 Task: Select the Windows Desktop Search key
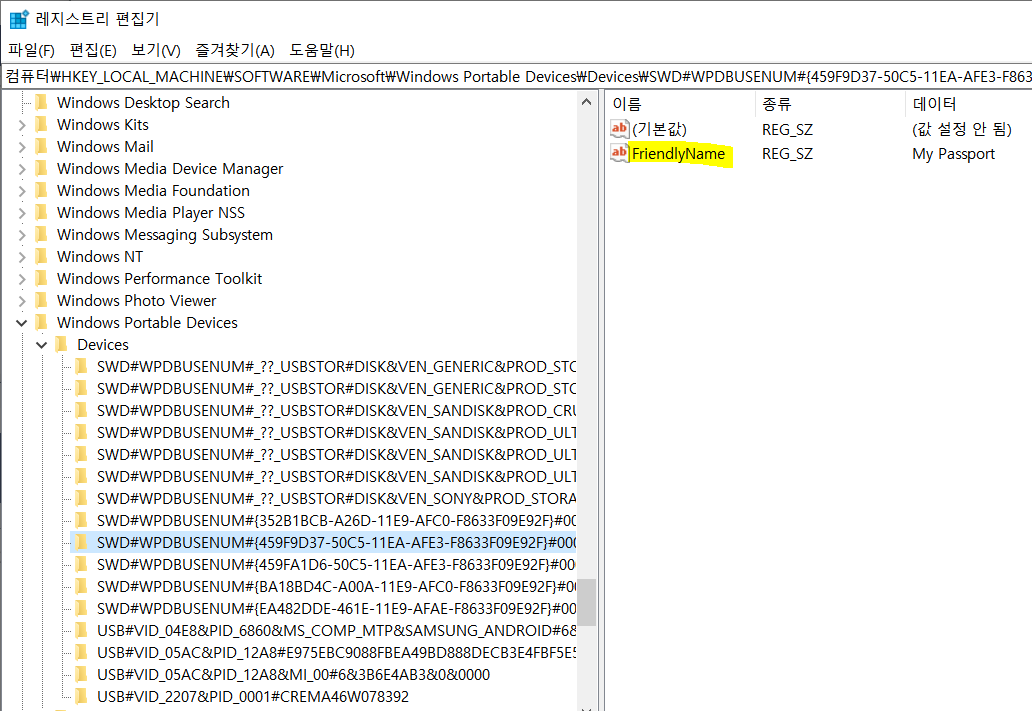(143, 103)
